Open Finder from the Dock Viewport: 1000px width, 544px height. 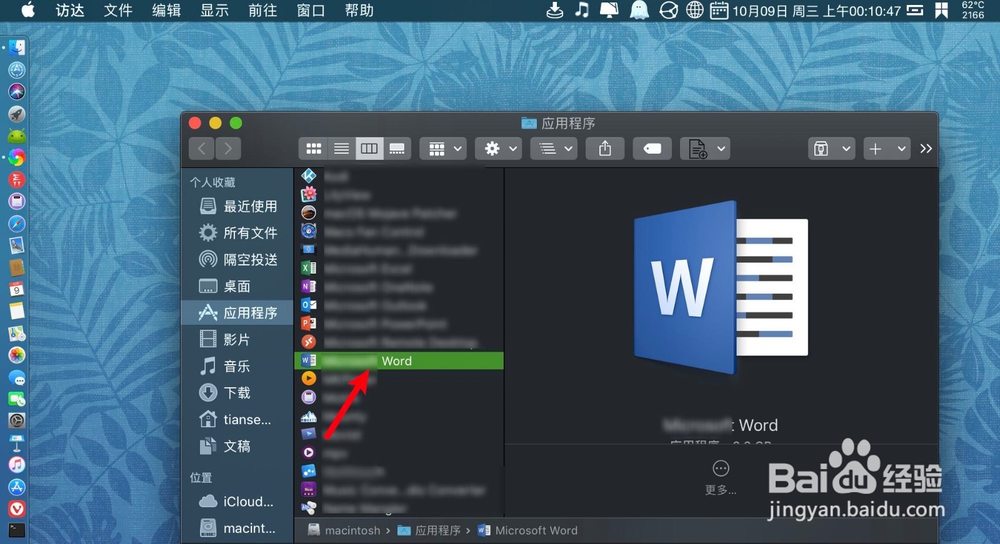point(17,47)
